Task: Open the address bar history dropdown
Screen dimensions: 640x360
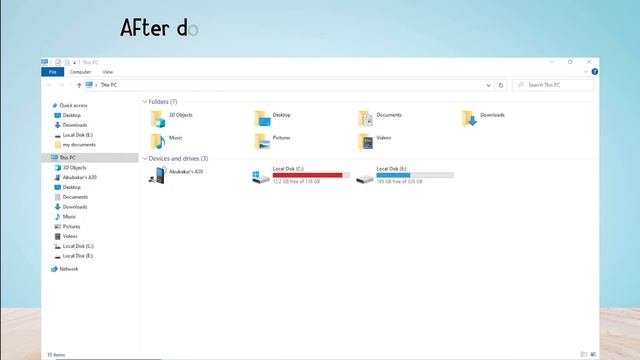Action: pos(489,85)
